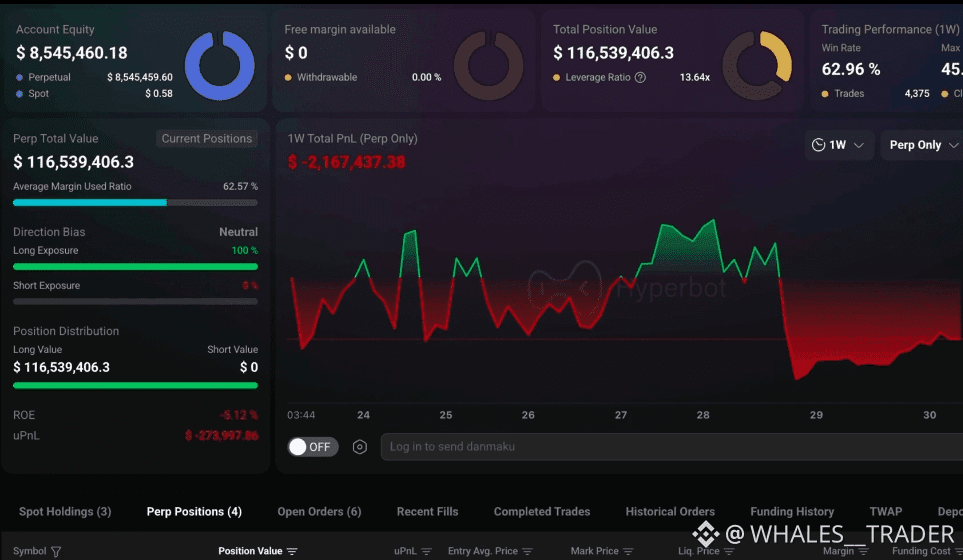Image resolution: width=963 pixels, height=560 pixels.
Task: Open the 1W time range dropdown
Action: (x=838, y=145)
